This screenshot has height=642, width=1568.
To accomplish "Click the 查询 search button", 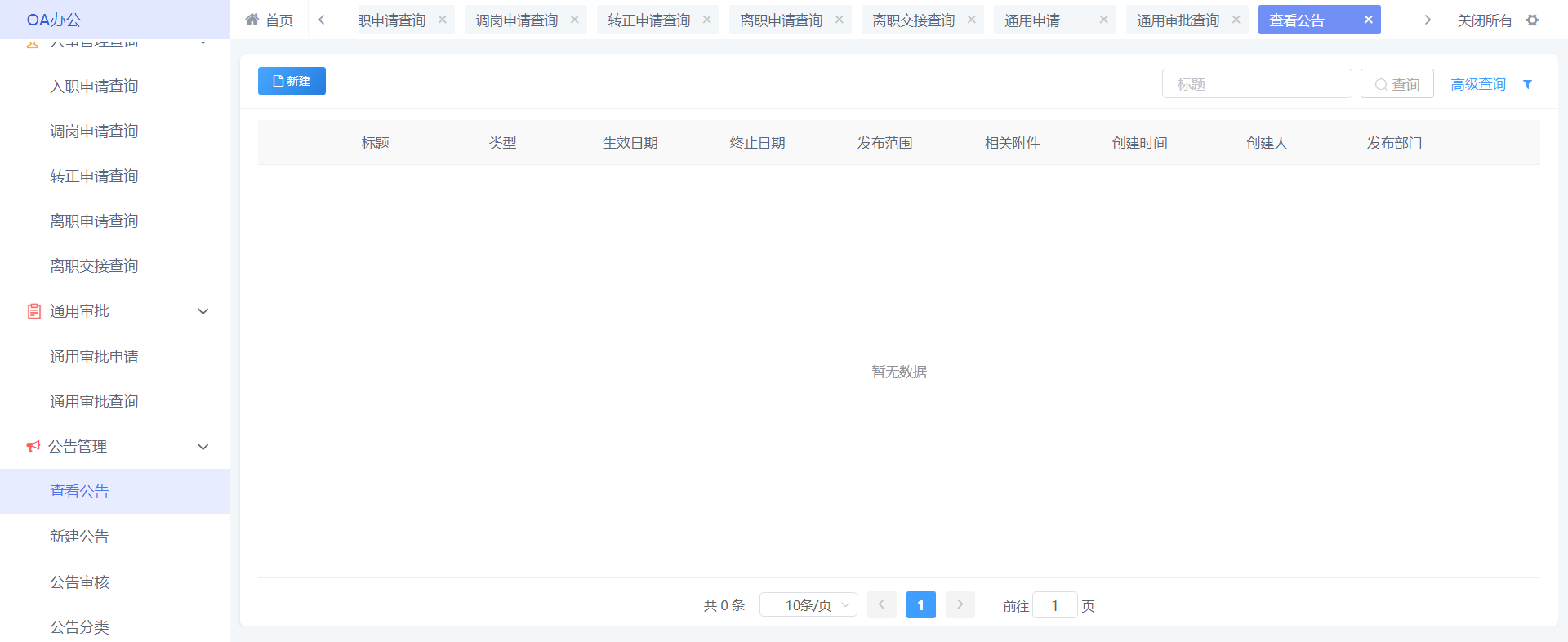I will (1396, 84).
